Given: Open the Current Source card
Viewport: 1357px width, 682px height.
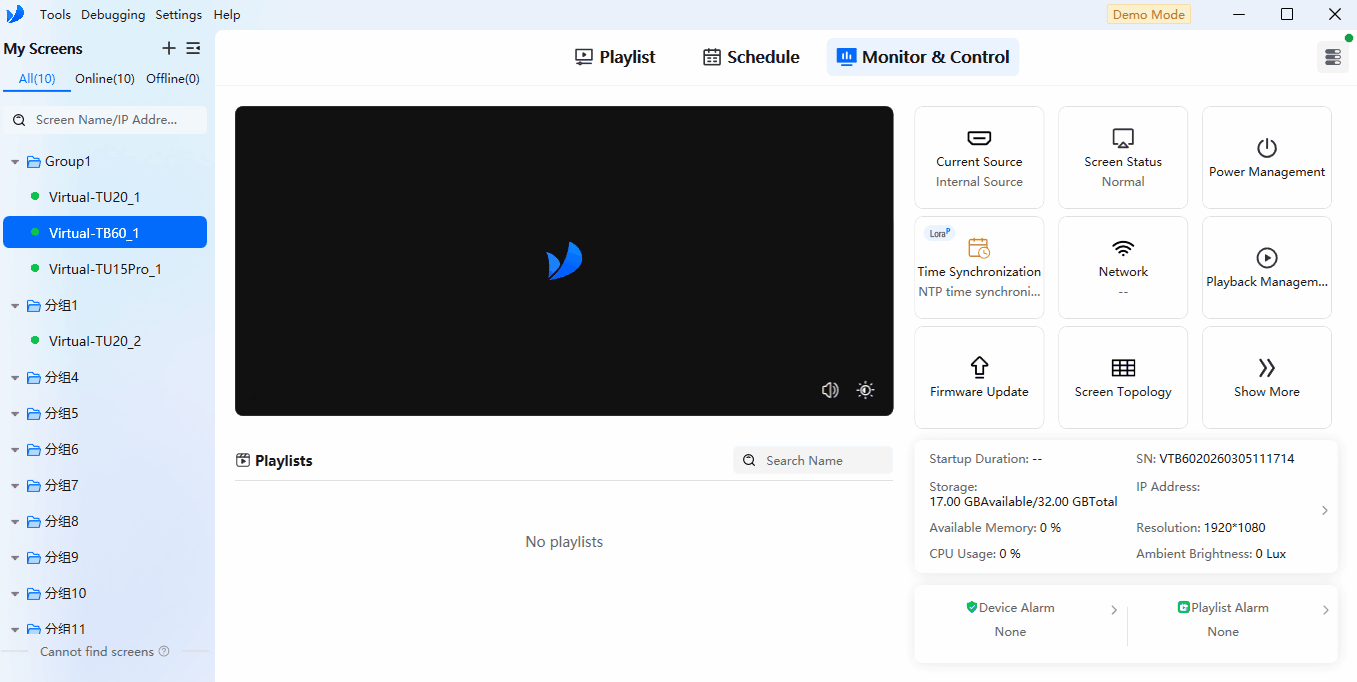Looking at the screenshot, I should click(x=979, y=157).
